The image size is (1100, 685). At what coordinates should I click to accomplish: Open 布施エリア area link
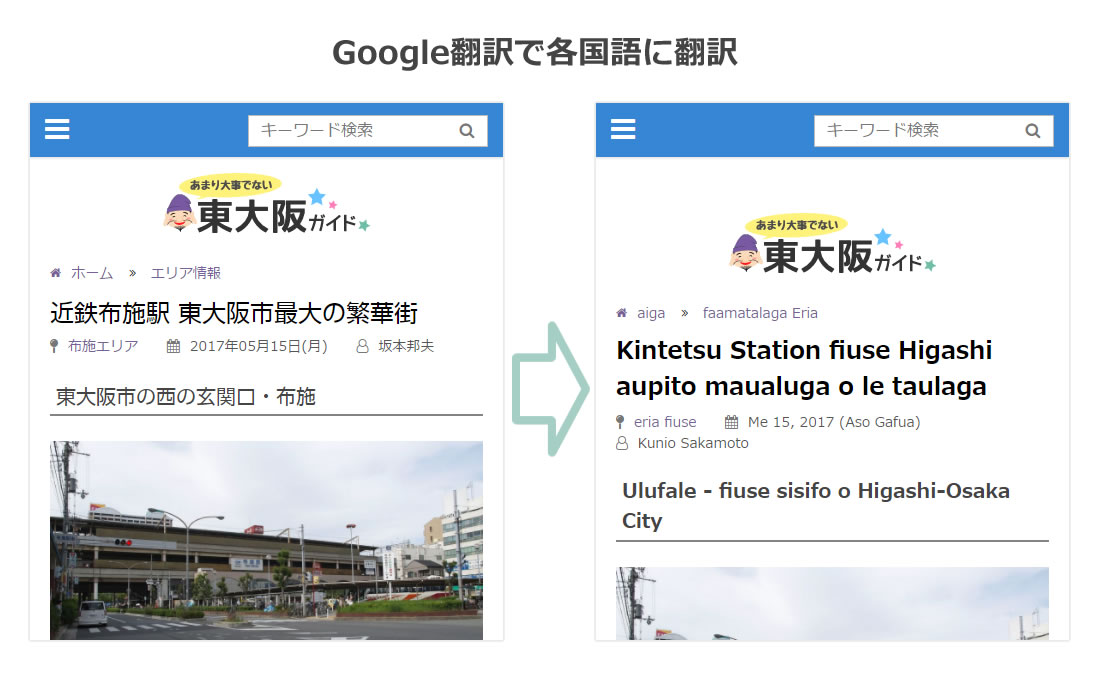pos(103,346)
